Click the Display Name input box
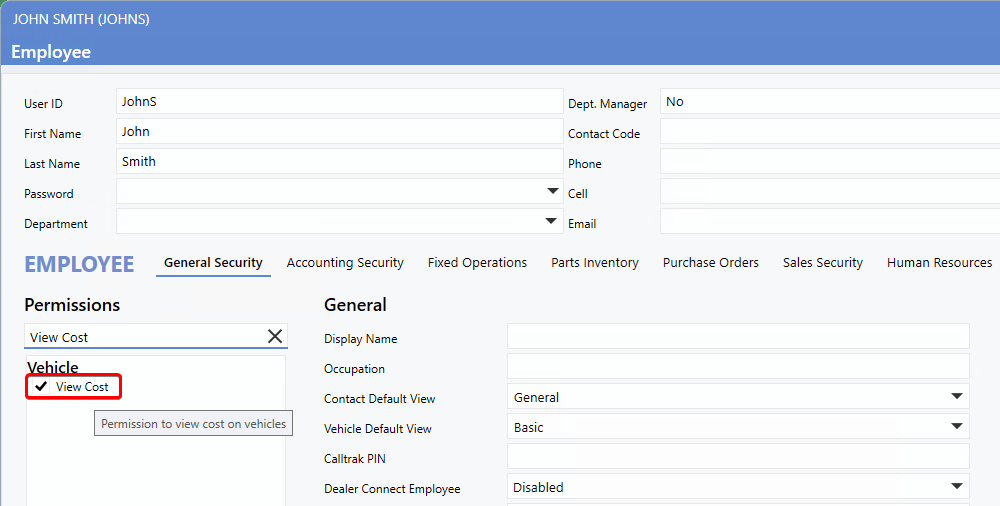This screenshot has width=1000, height=506. tap(738, 337)
